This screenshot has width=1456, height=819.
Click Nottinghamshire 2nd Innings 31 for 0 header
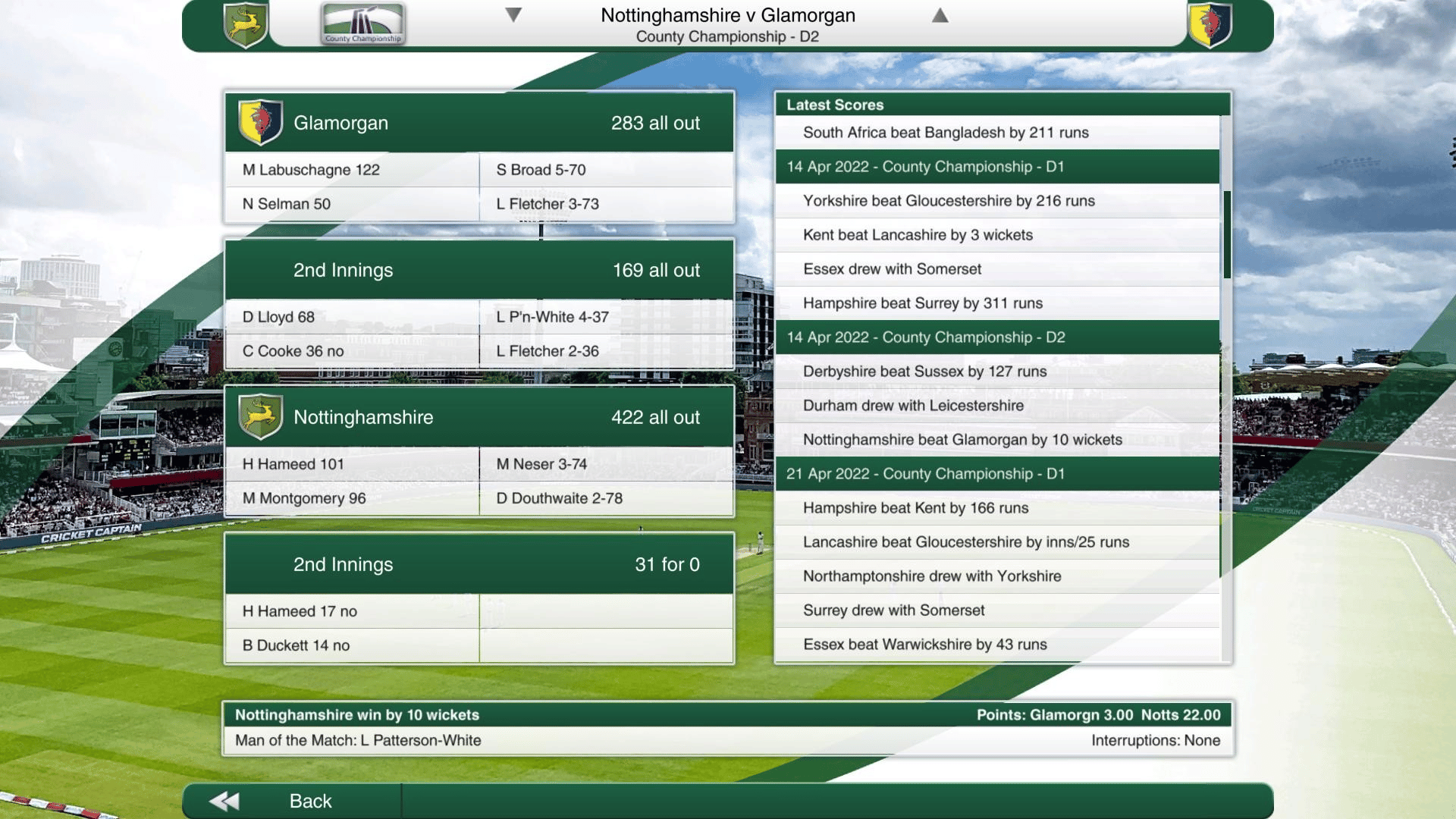(479, 564)
